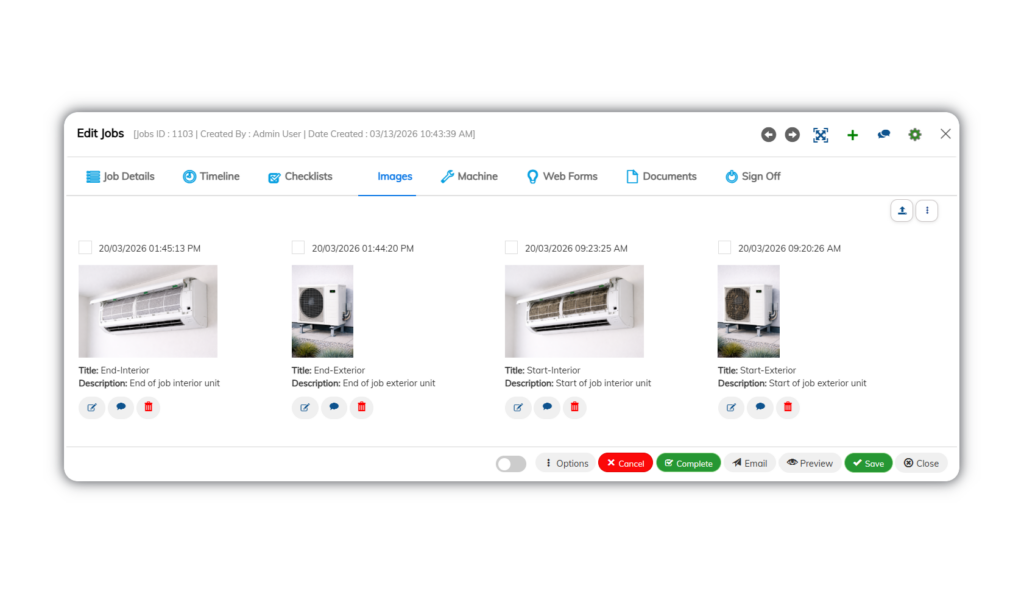Edit the End-Exterior image
Screen dimensions: 1024x594
pos(304,407)
